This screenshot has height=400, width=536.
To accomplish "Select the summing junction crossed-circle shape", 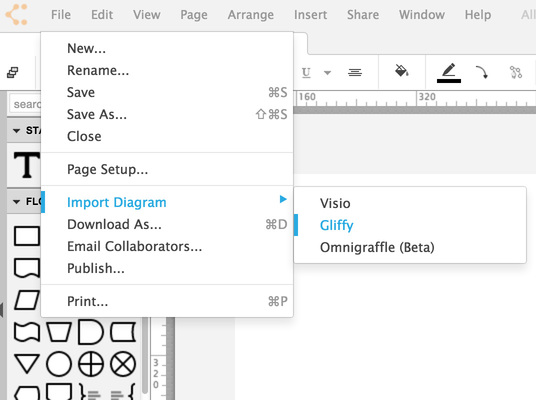I will click(x=123, y=364).
